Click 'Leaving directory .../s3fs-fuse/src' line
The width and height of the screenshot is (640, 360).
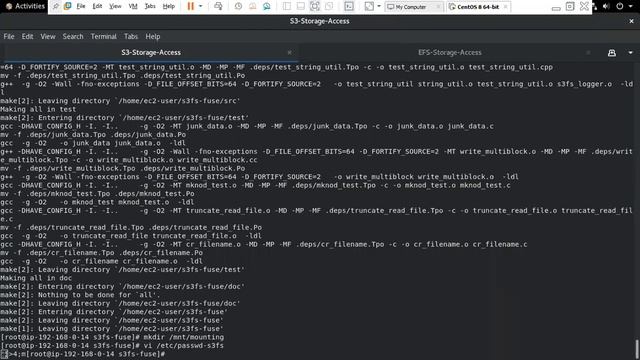tap(120, 101)
